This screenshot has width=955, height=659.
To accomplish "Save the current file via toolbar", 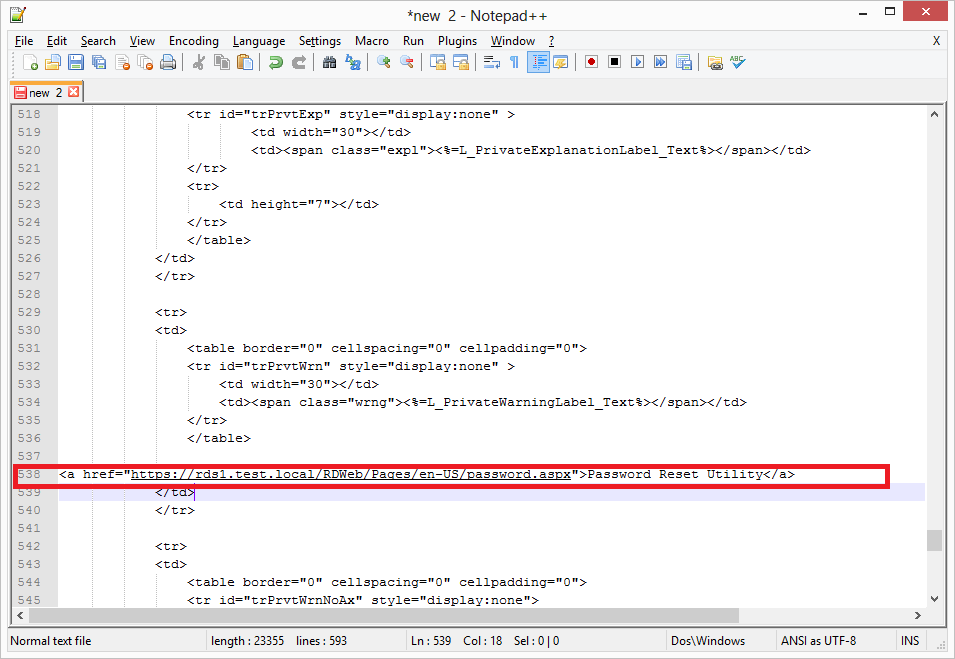I will point(76,62).
